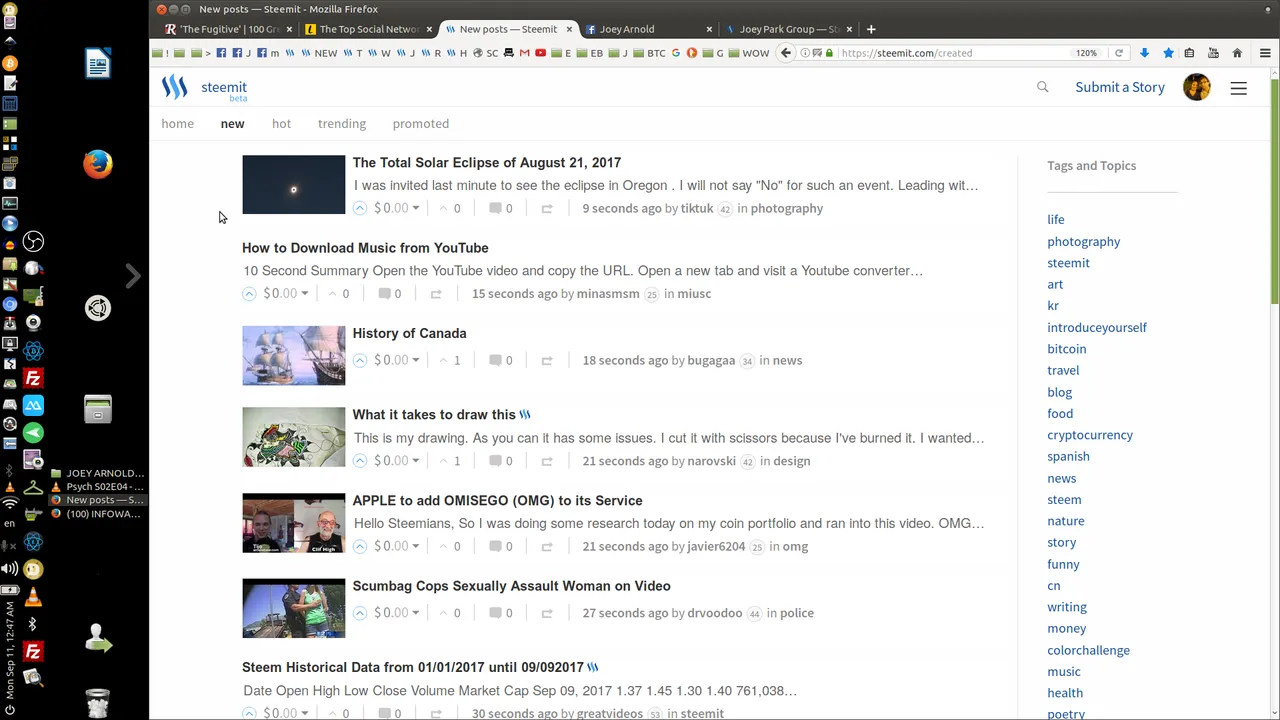The height and width of the screenshot is (720, 1280).
Task: Open the OBS Studio icon in dock
Action: tap(33, 242)
